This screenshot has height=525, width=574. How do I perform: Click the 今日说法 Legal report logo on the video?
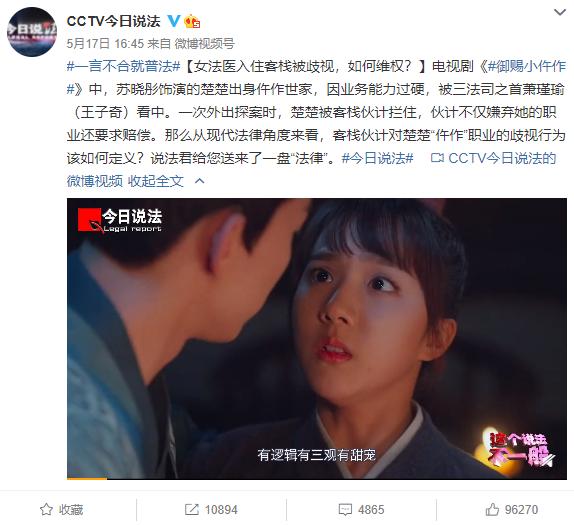click(x=120, y=220)
